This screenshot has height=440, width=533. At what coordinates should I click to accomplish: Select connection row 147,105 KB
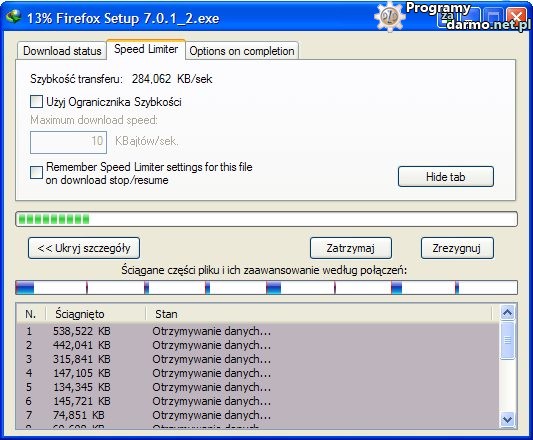(258, 373)
